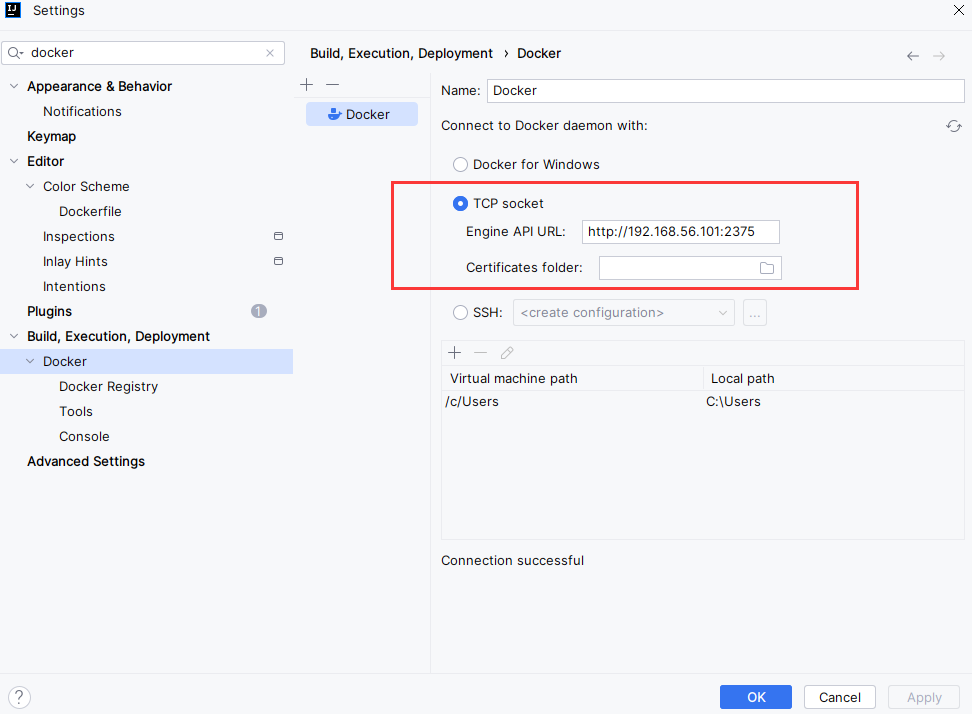This screenshot has height=714, width=972.
Task: Click the clear search field X icon
Action: pos(270,53)
